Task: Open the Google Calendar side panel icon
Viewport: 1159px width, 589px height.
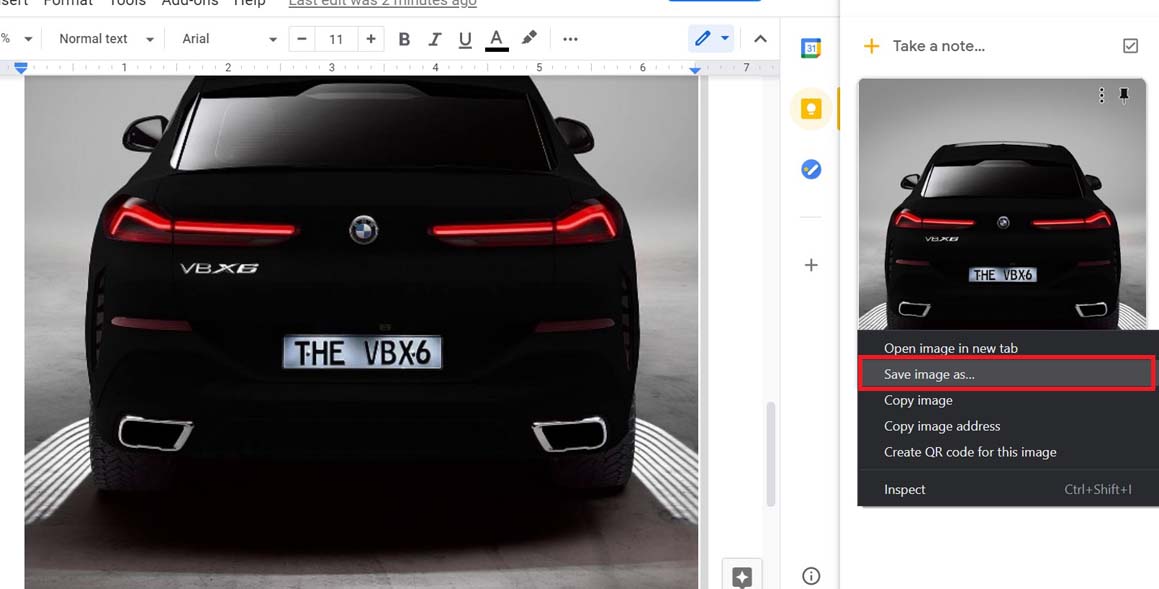Action: 811,49
